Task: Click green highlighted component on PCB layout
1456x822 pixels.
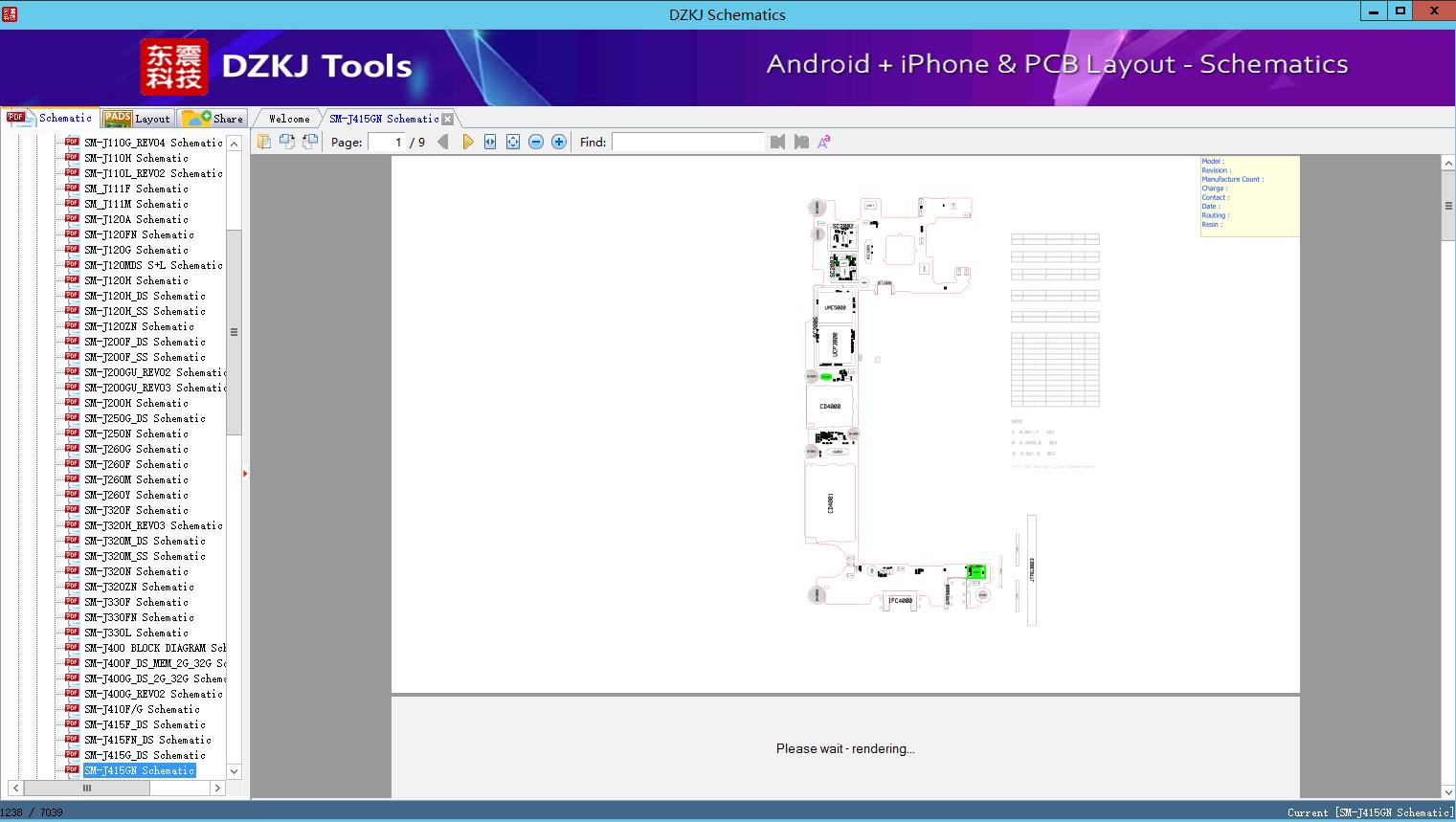Action: (975, 572)
